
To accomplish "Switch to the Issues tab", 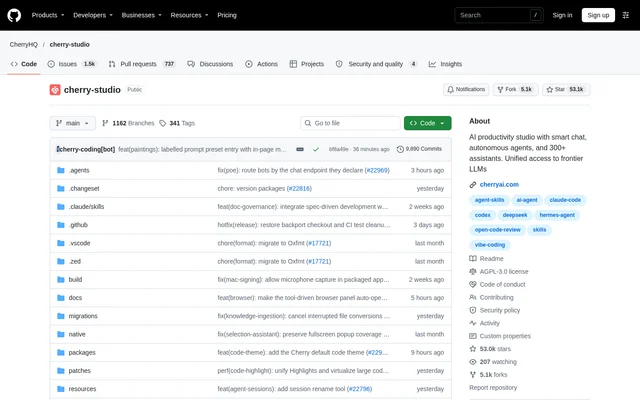I will point(72,64).
